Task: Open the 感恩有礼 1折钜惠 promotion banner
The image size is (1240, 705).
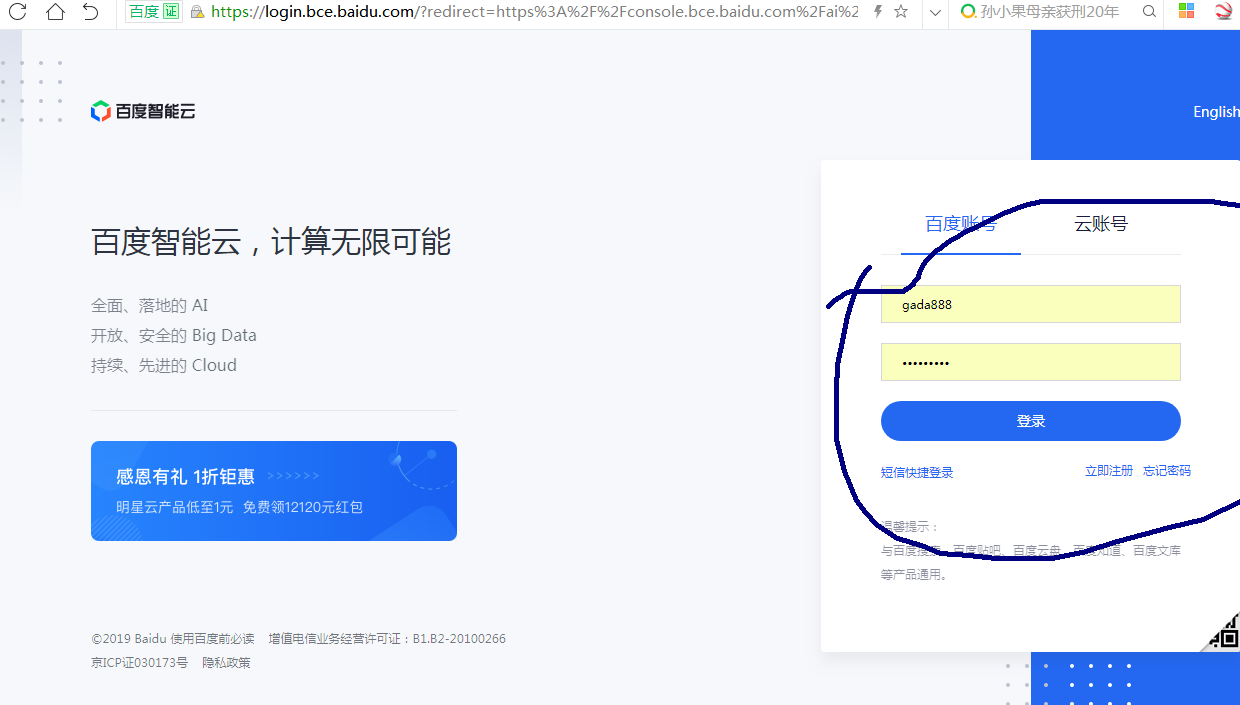Action: coord(274,491)
